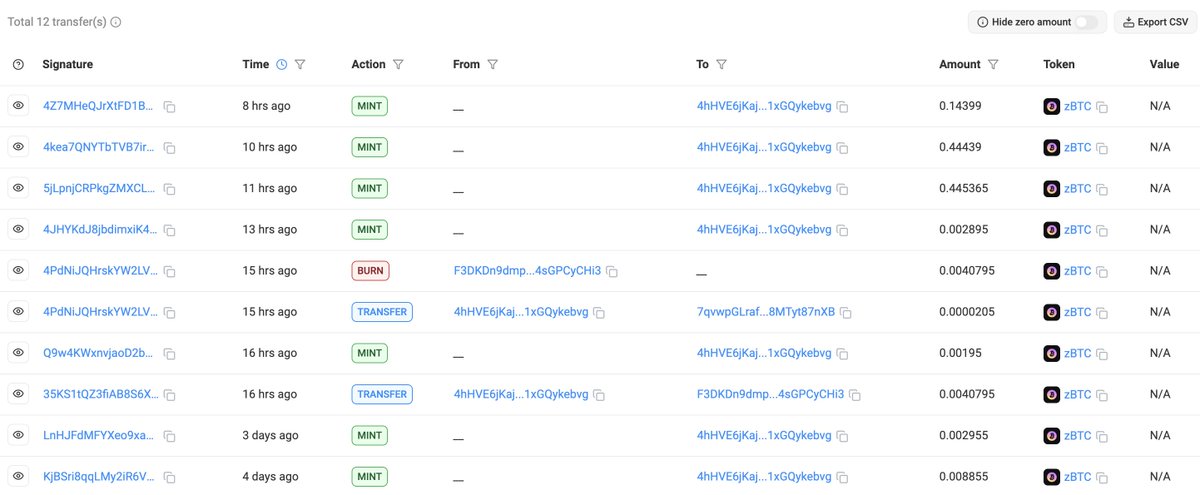Viewport: 1200px width, 495px height.
Task: Click Token column header
Action: (1059, 64)
